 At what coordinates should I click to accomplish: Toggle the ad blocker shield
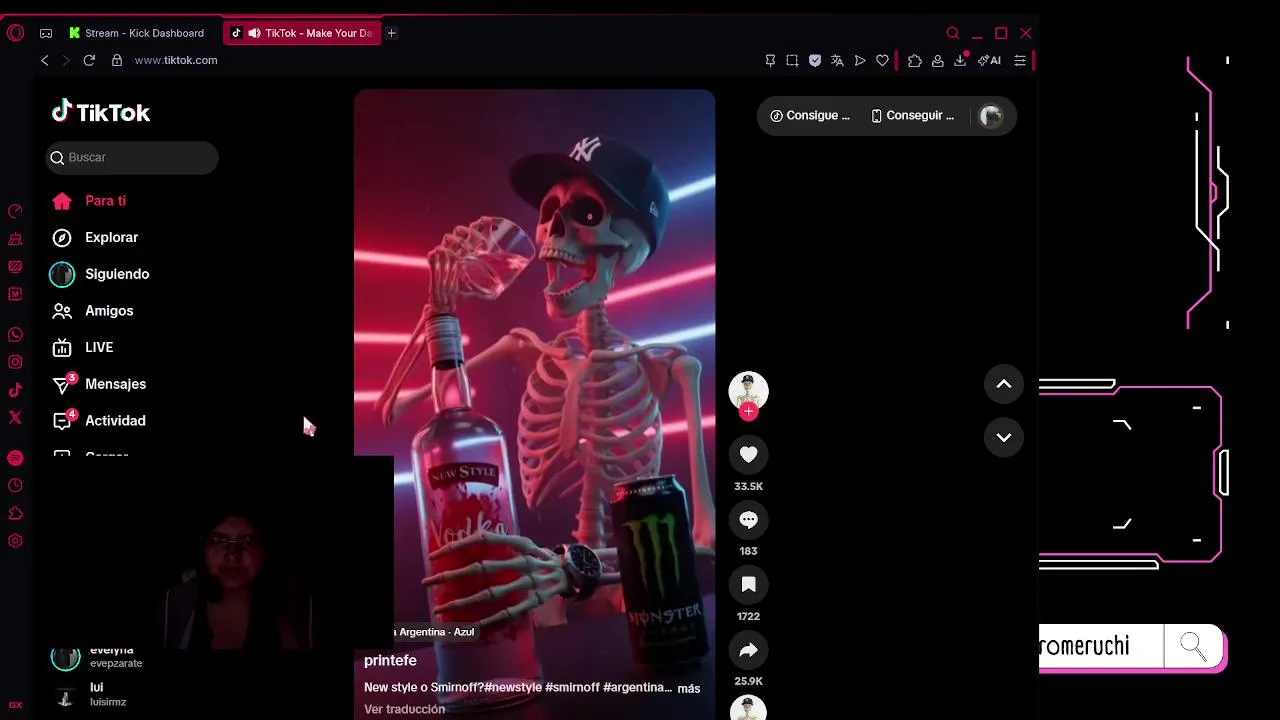tap(815, 60)
